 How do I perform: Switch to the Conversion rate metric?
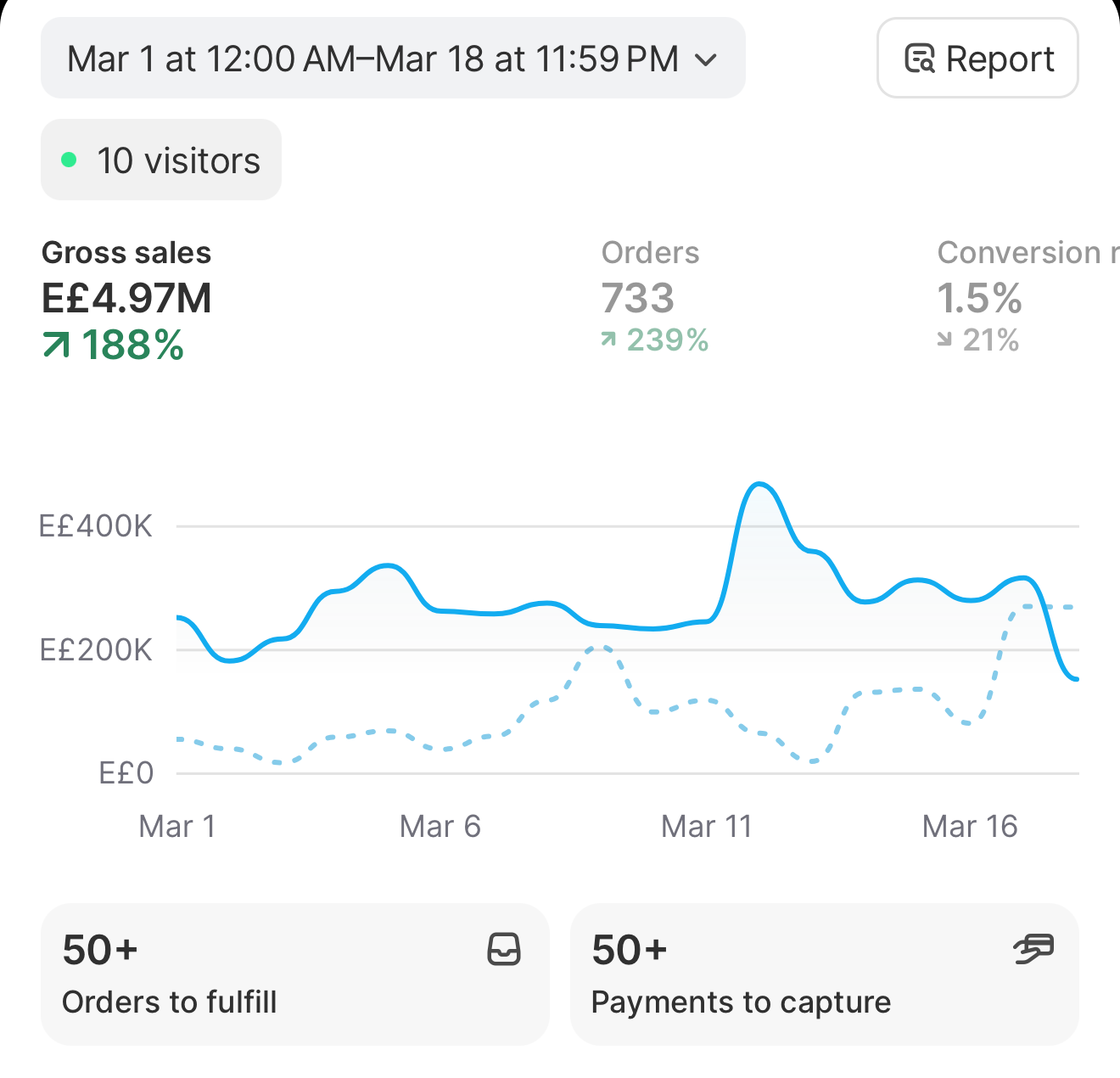[x=1028, y=296]
